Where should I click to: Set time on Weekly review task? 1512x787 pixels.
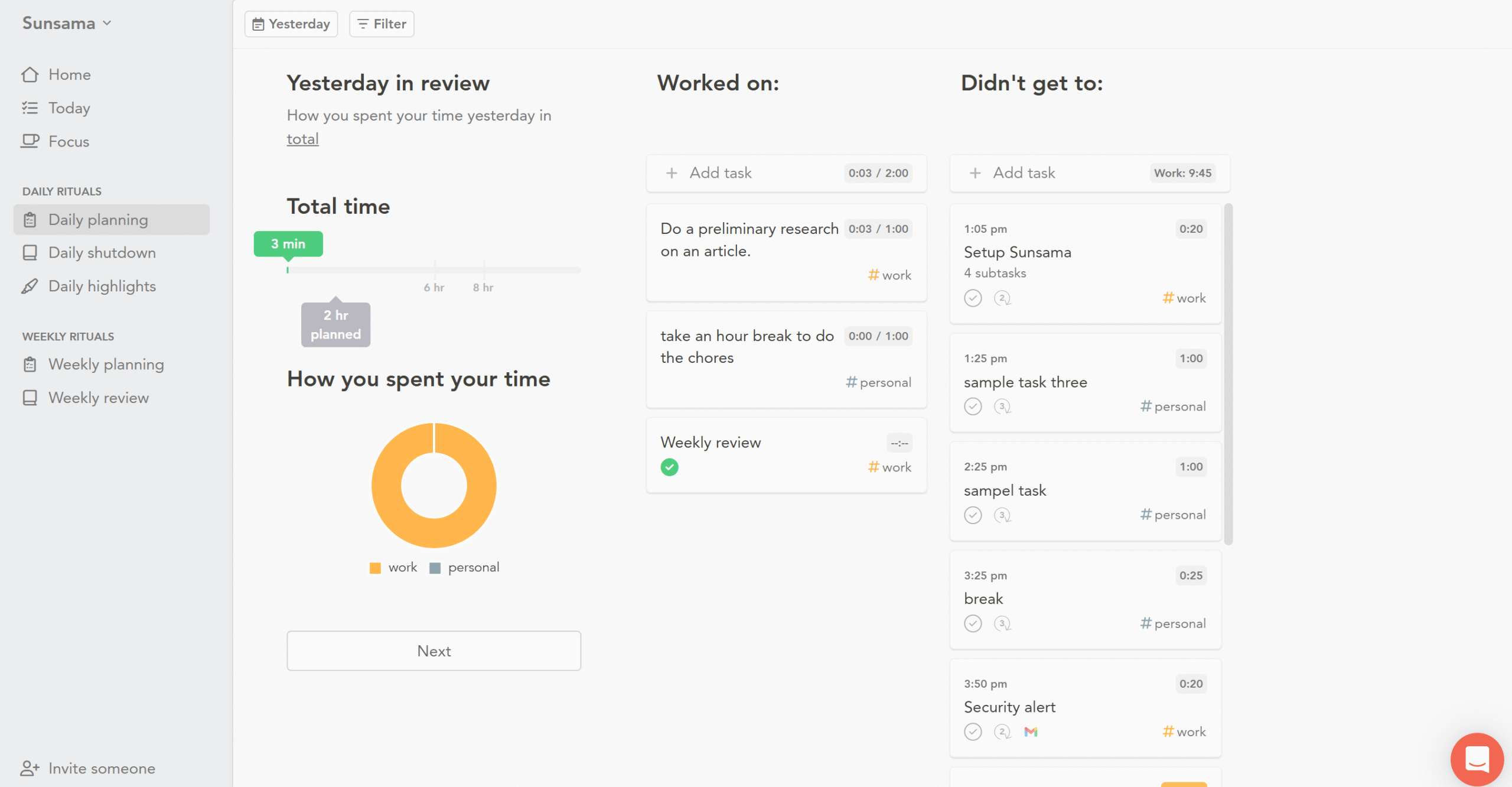900,443
